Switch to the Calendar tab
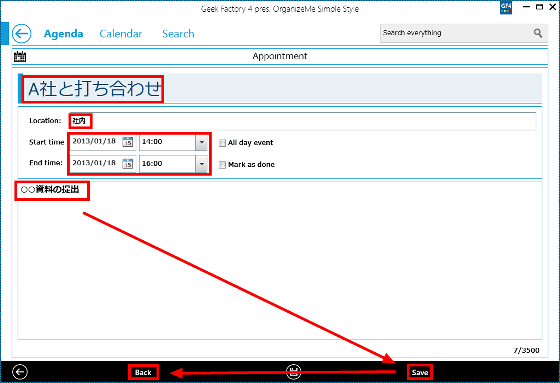Screen dimensions: 560x383 coord(121,34)
